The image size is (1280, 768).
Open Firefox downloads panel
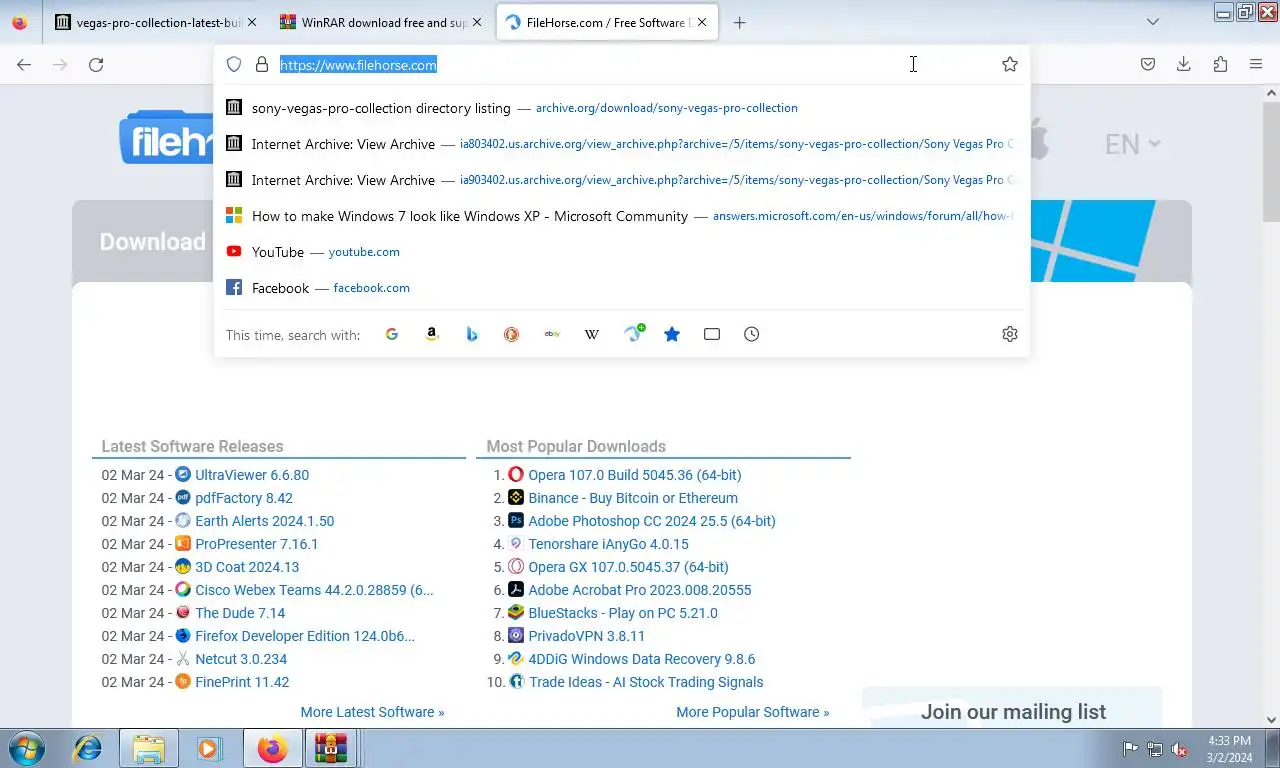(x=1184, y=64)
